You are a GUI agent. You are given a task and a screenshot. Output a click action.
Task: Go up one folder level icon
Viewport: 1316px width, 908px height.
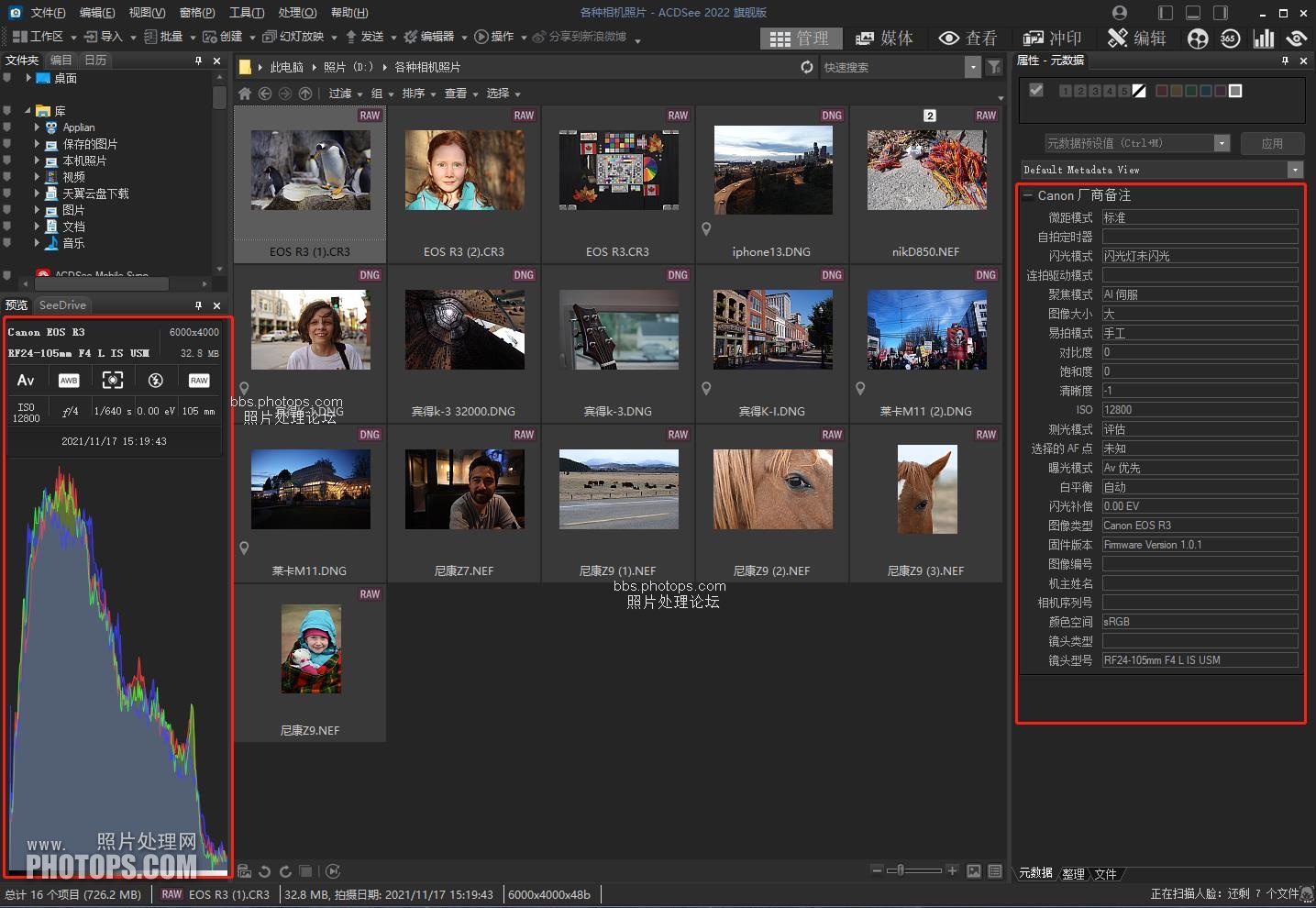point(305,94)
